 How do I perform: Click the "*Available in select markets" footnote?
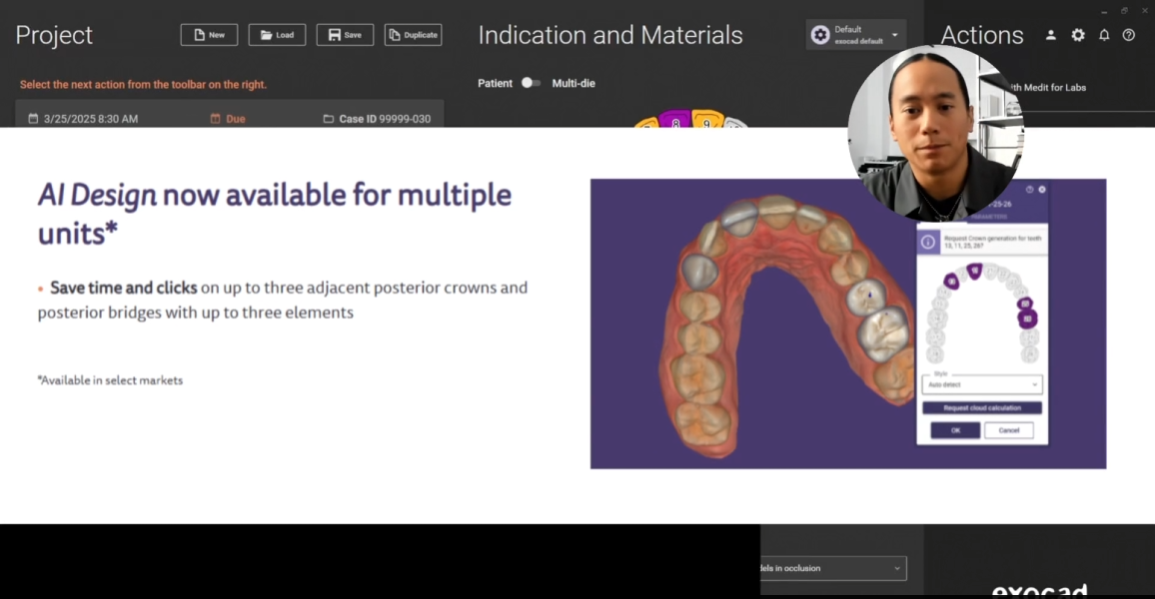point(110,380)
